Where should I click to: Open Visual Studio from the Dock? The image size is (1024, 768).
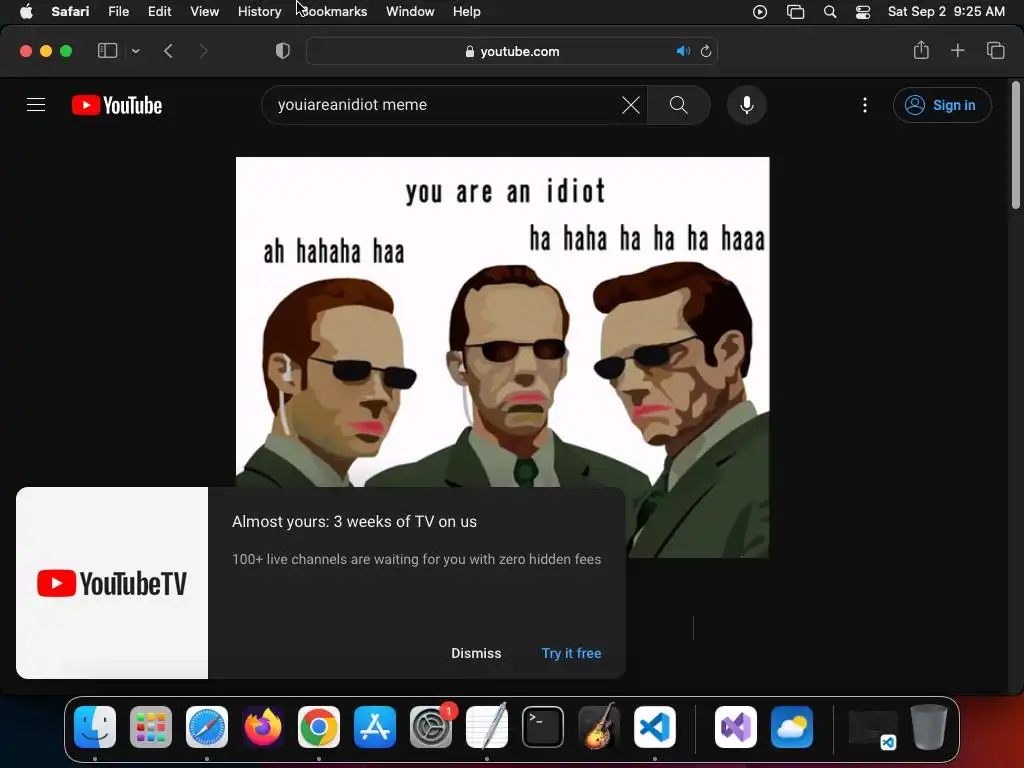(736, 727)
